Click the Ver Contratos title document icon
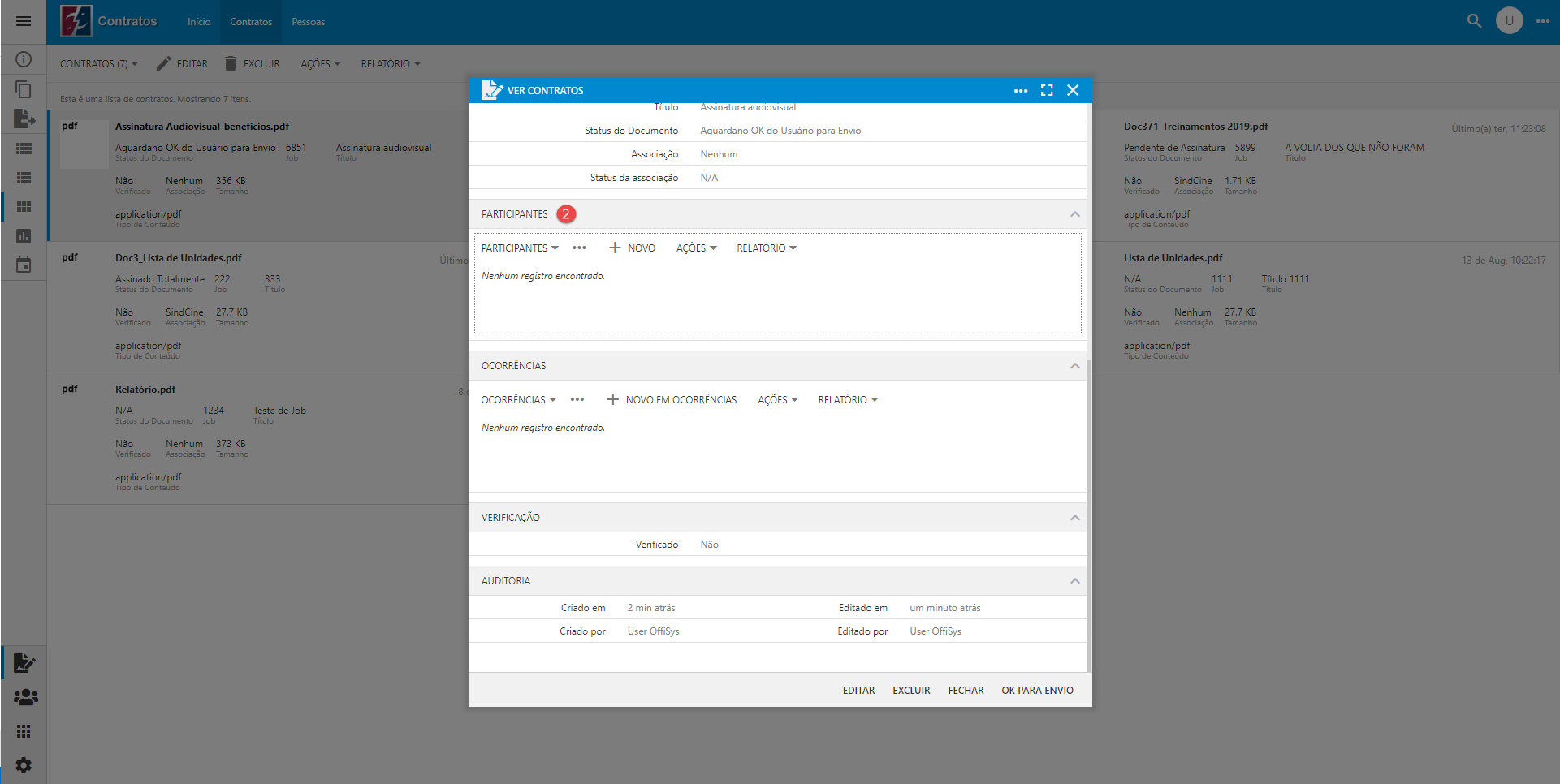This screenshot has width=1560, height=784. 491,90
